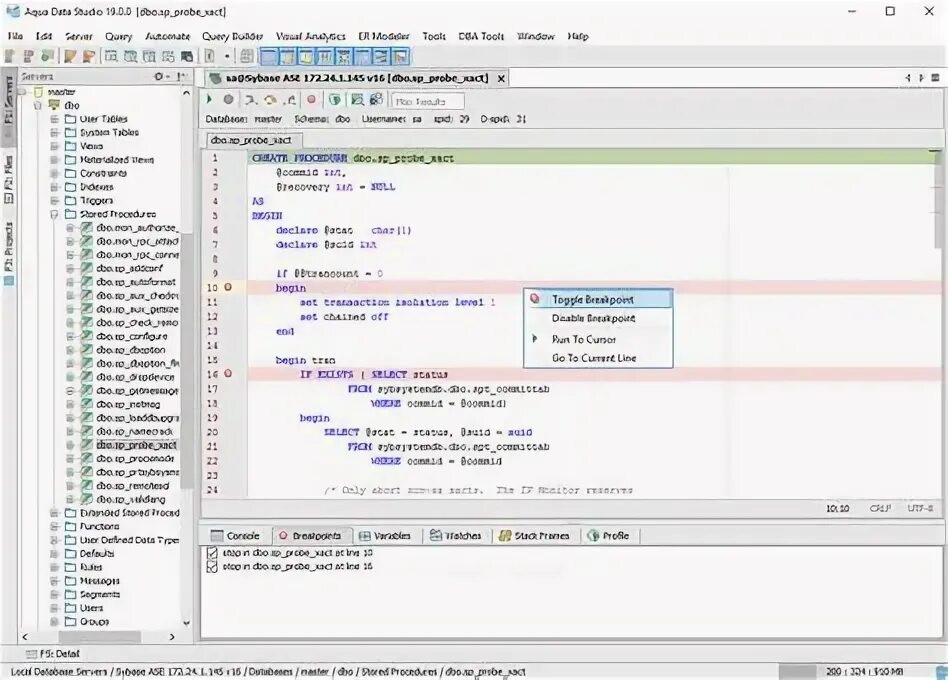Expand the Indexes folder node
This screenshot has width=948, height=680.
click(54, 187)
